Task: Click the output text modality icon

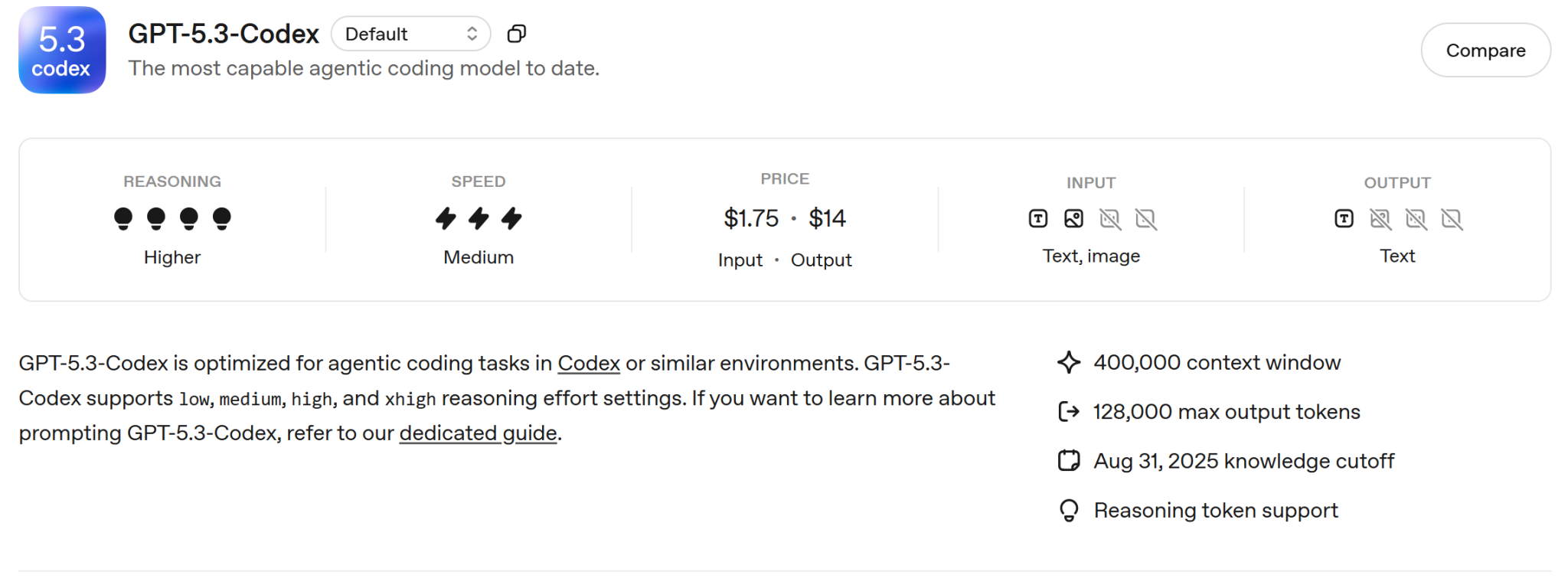Action: point(1344,219)
